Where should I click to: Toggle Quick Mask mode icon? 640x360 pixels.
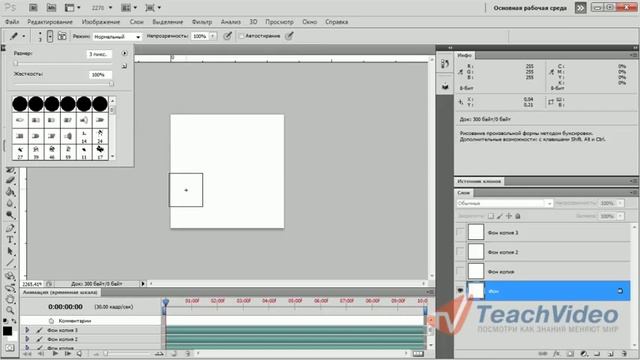10,348
